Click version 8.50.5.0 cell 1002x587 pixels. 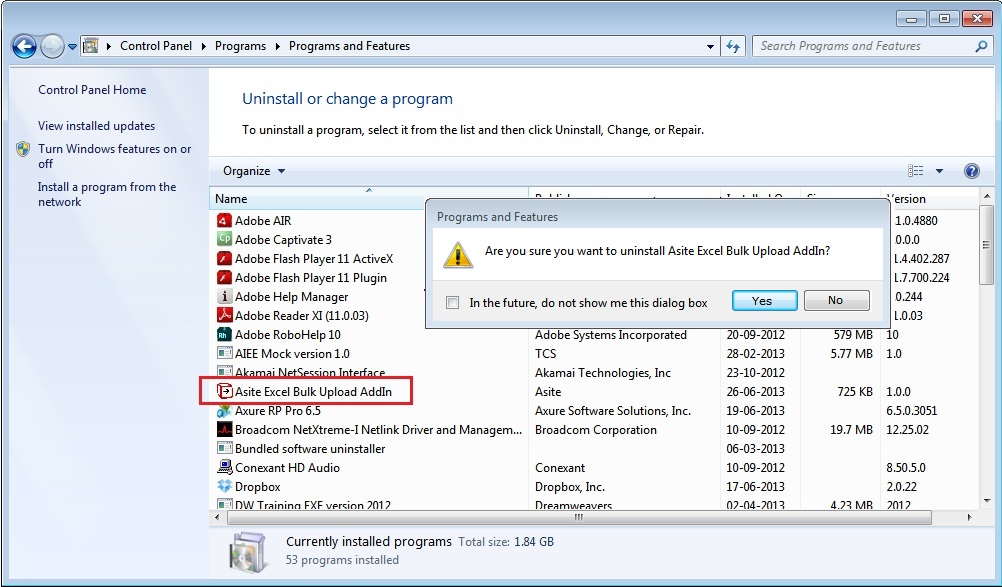(x=907, y=468)
